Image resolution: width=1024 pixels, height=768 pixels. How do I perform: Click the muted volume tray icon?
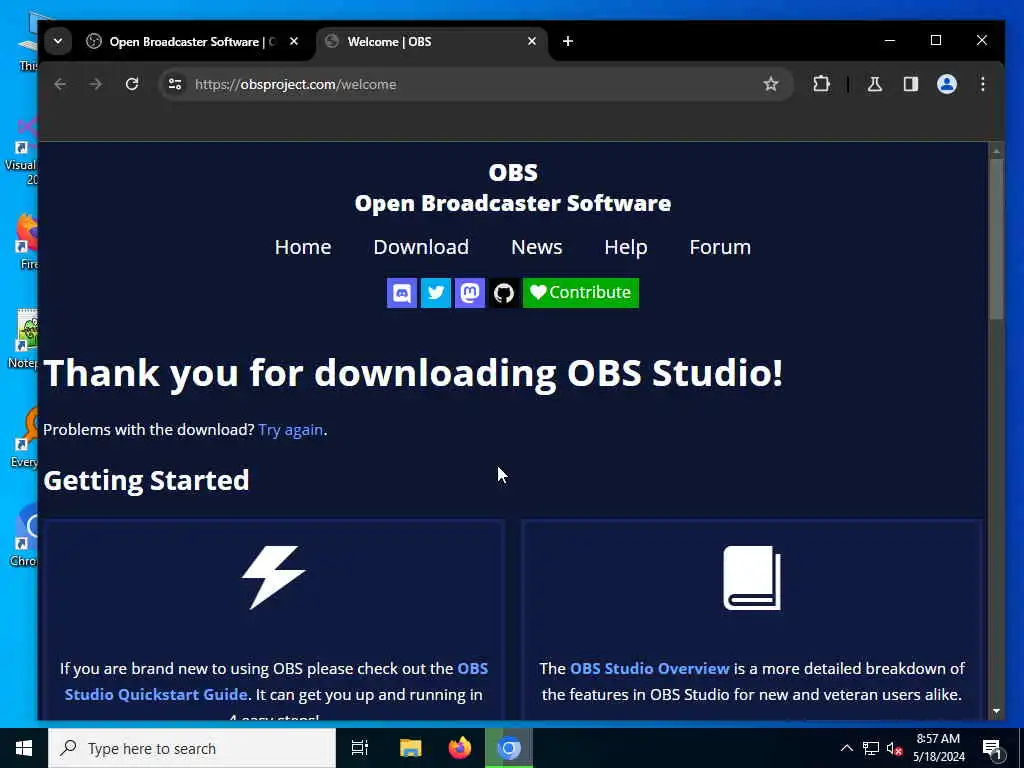pyautogui.click(x=895, y=748)
